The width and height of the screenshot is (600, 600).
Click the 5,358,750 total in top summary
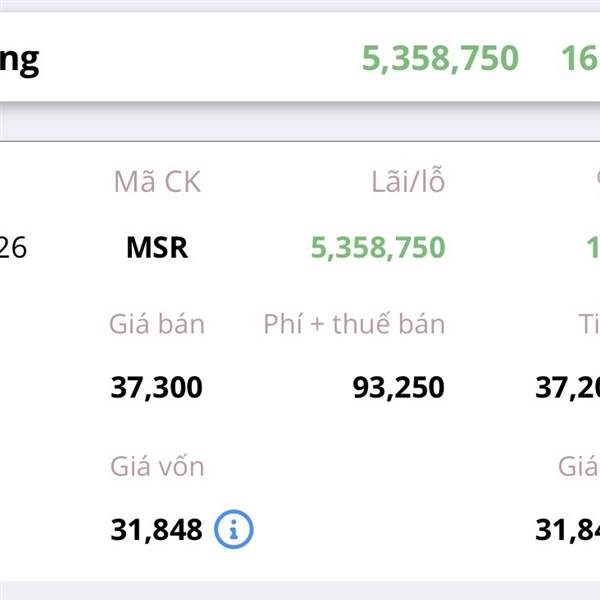click(440, 59)
